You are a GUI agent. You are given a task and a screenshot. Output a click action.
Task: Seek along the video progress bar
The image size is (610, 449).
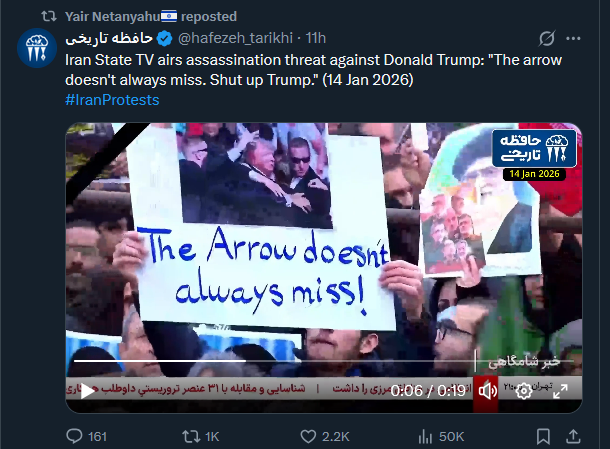pyautogui.click(x=324, y=361)
